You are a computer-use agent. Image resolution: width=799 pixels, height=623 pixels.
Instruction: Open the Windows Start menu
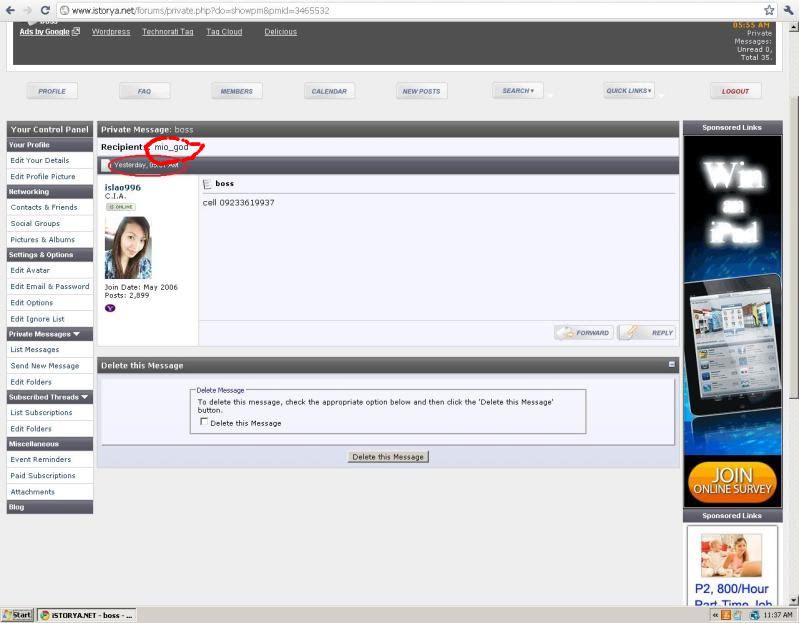[18, 615]
